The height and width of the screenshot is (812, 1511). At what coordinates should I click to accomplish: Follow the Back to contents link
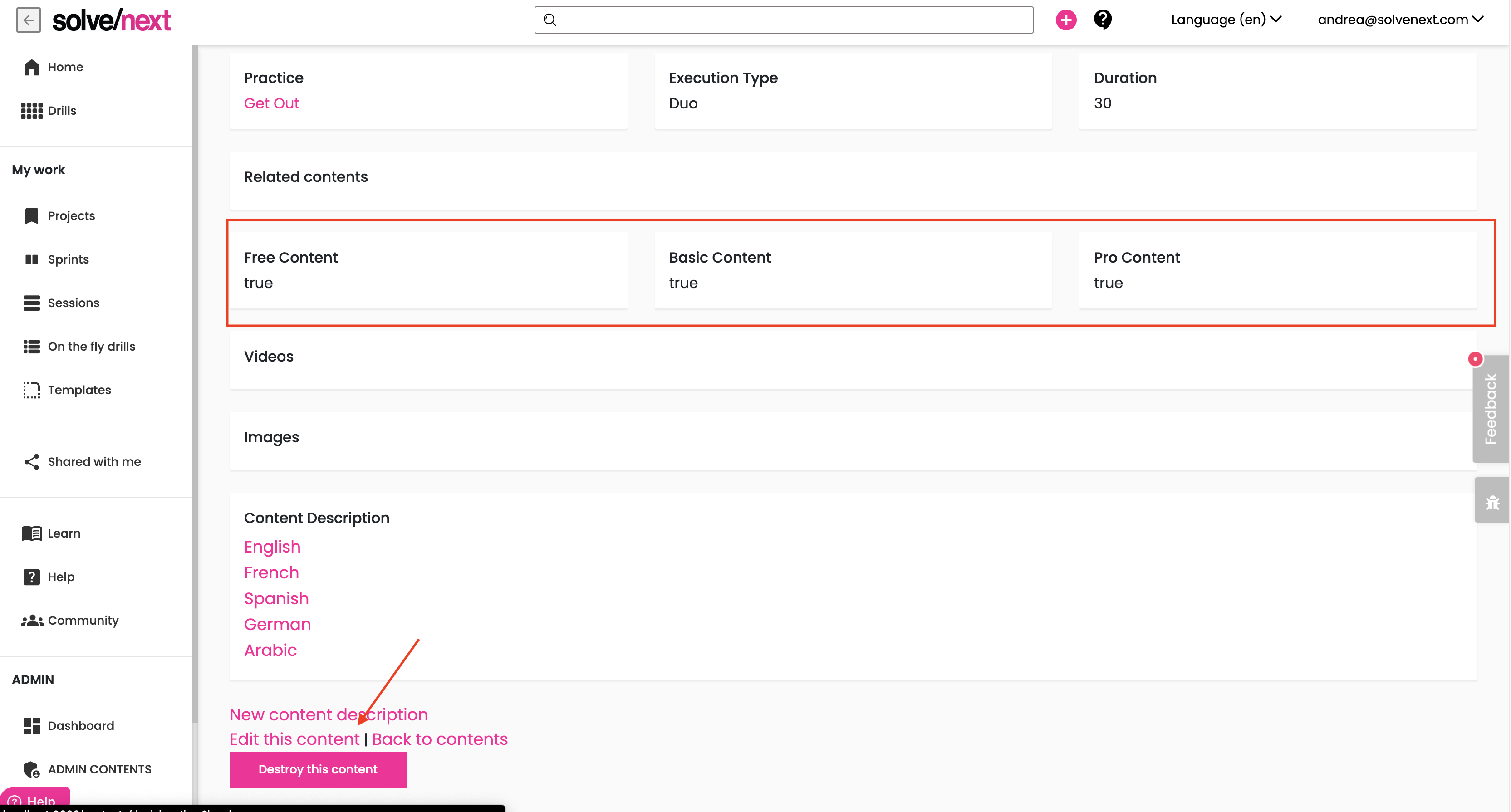439,739
